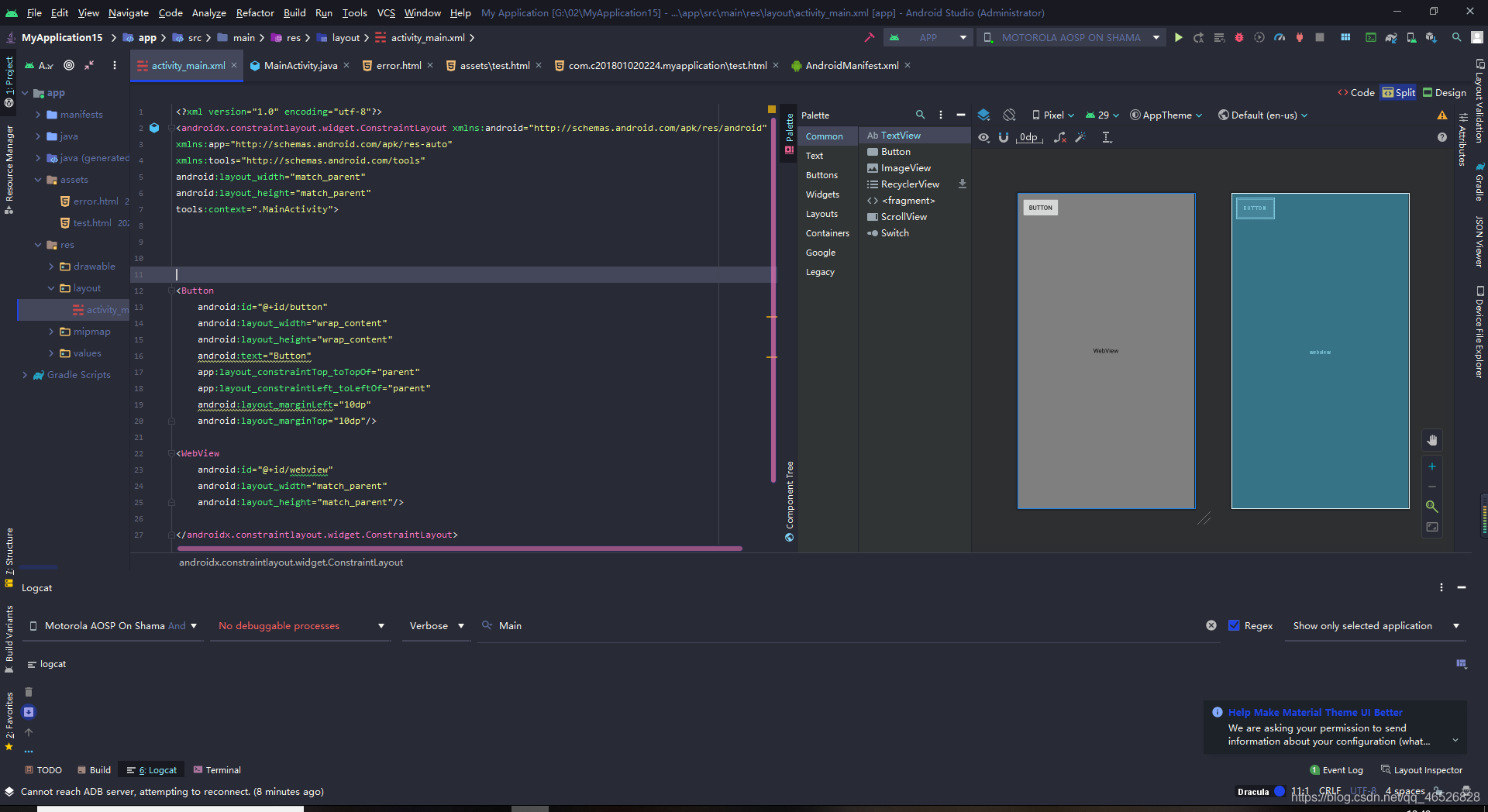Screen dimensions: 1488x812
Task: Open the Build menu
Action: tap(294, 12)
